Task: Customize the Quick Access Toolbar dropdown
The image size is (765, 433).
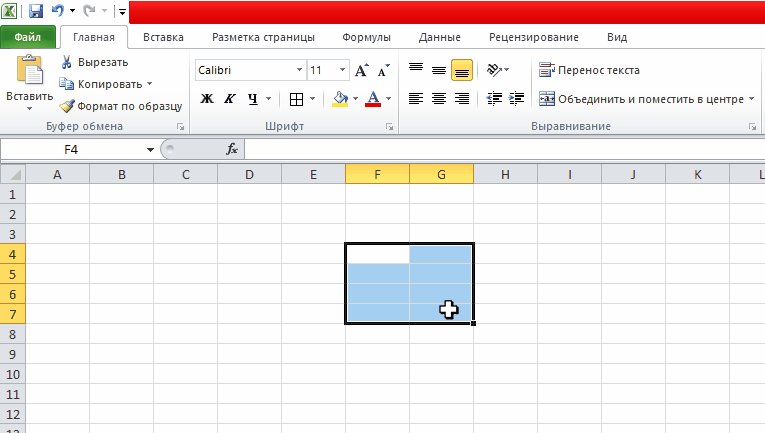Action: [x=122, y=12]
